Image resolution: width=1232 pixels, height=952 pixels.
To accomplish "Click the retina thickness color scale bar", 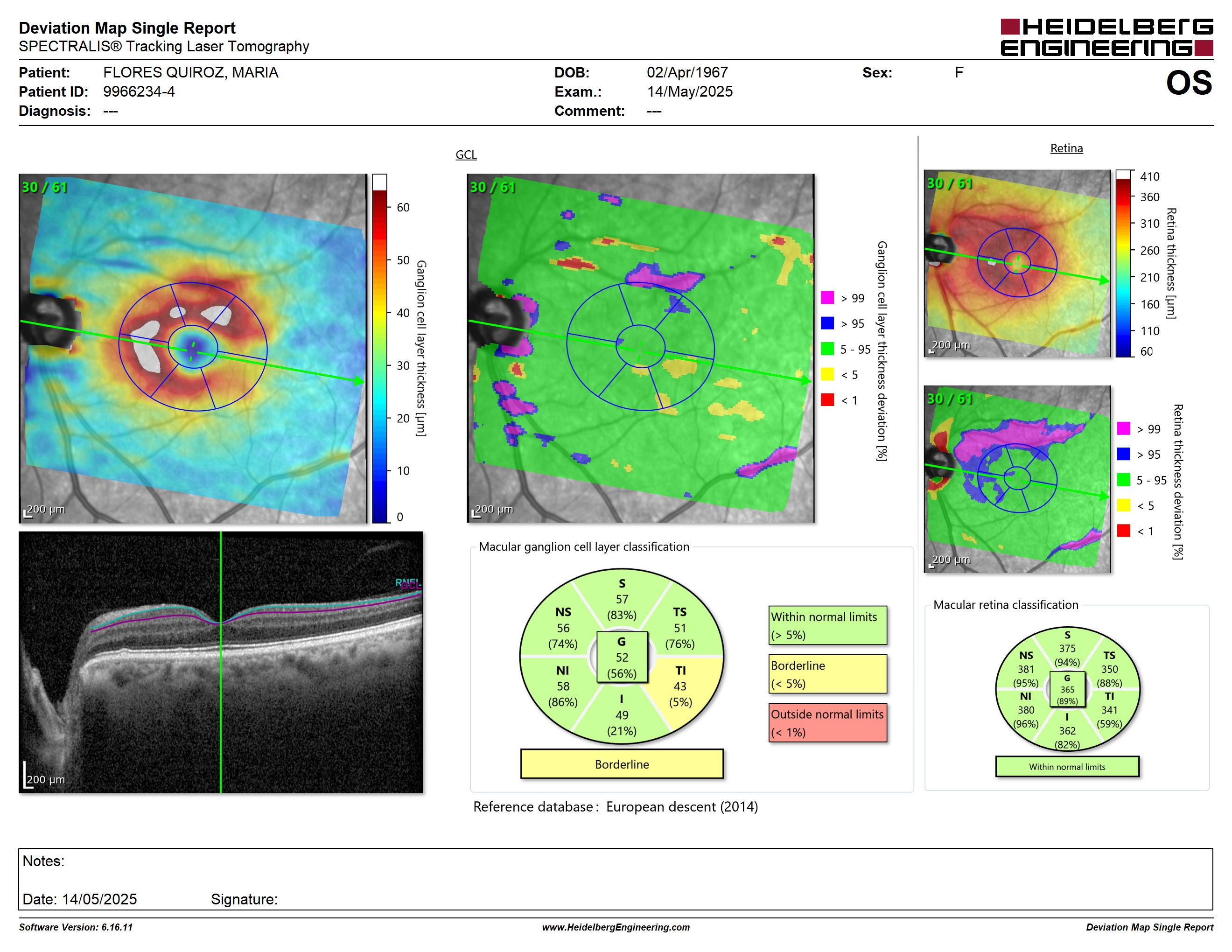I will pos(1124,263).
